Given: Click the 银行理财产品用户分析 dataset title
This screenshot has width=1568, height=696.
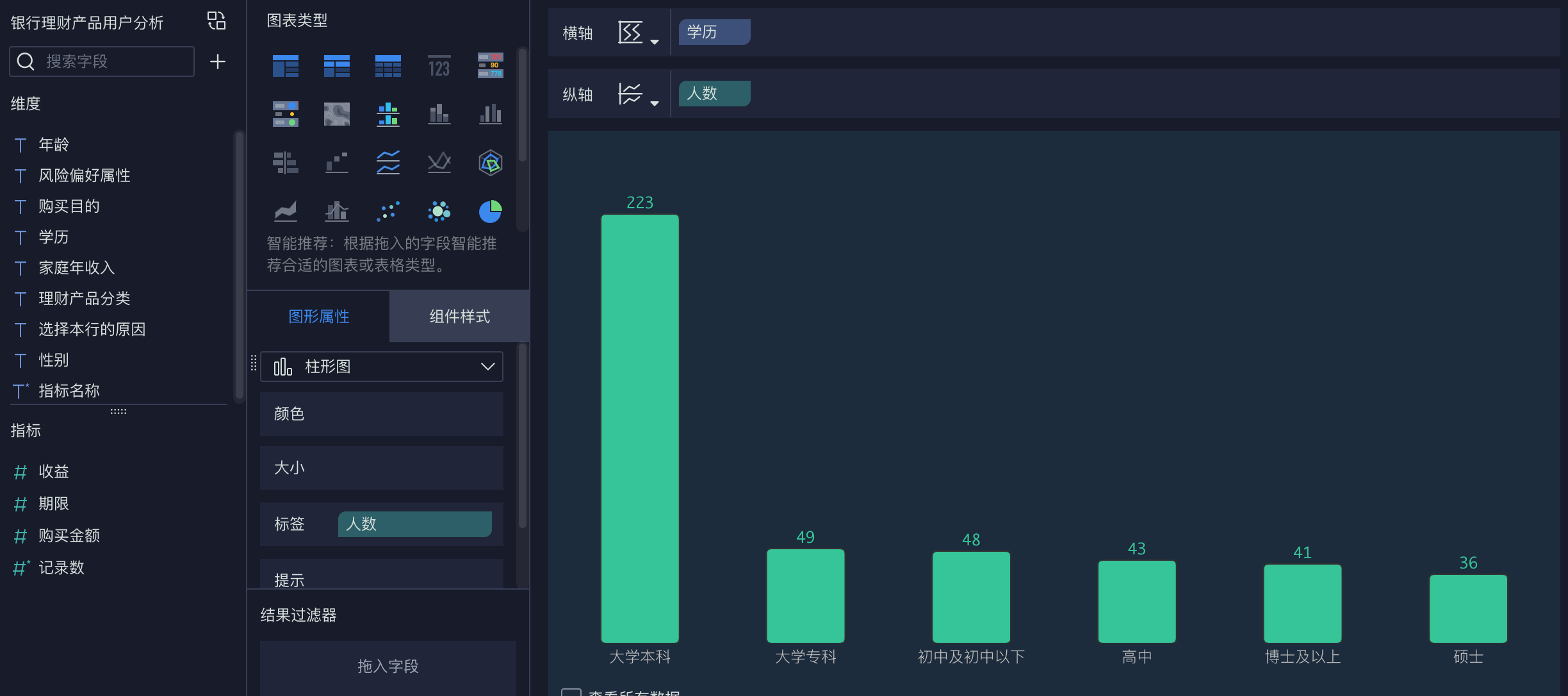Looking at the screenshot, I should coord(87,22).
